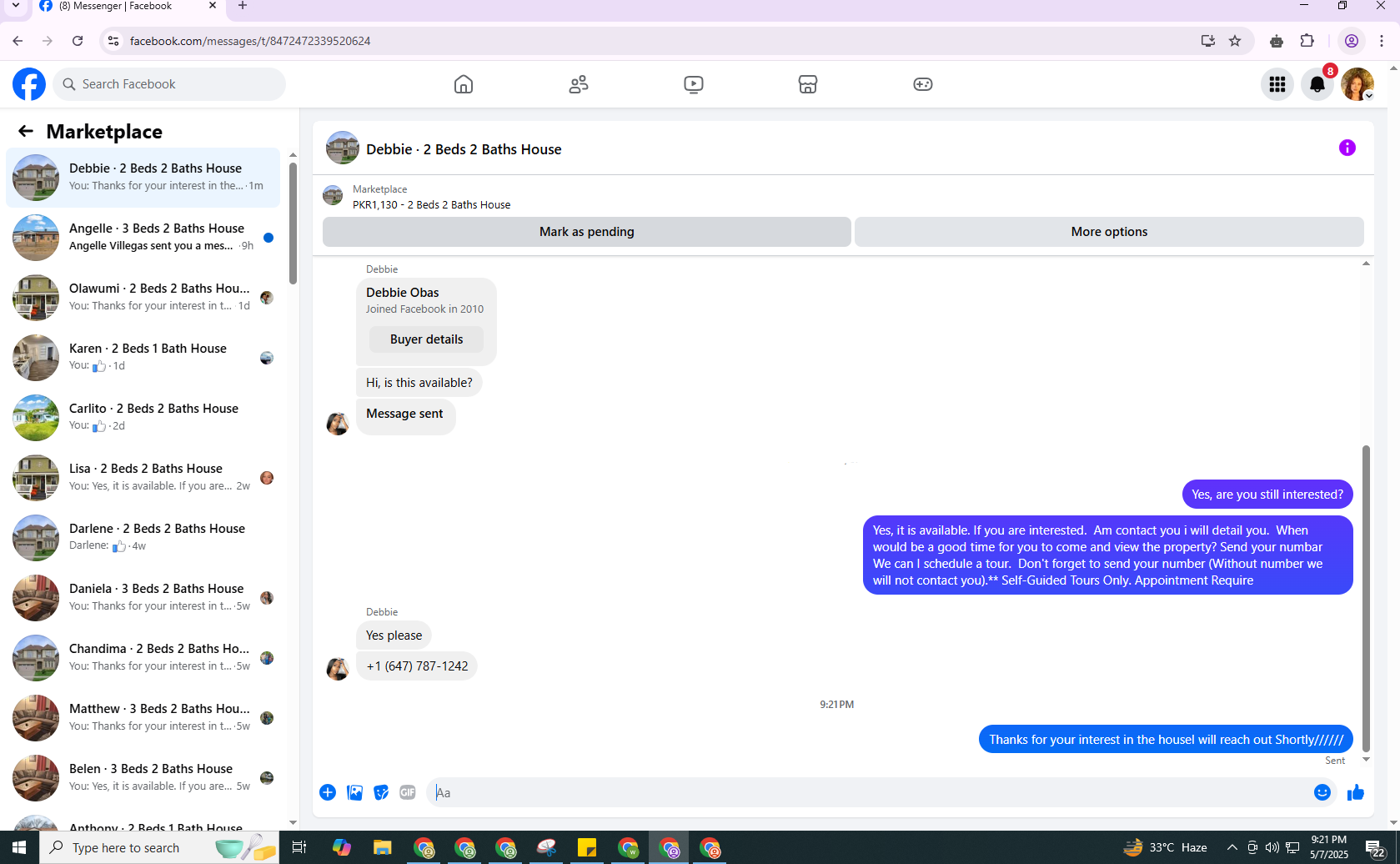The width and height of the screenshot is (1400, 864).
Task: Reload the page with browser refresh
Action: [x=78, y=41]
